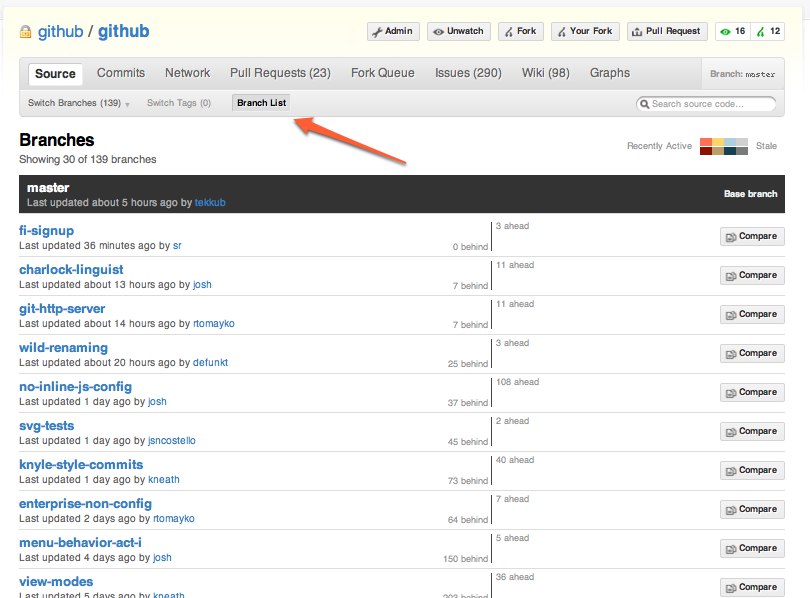Click the '108 ahead' count
The width and height of the screenshot is (810, 598).
coord(518,382)
